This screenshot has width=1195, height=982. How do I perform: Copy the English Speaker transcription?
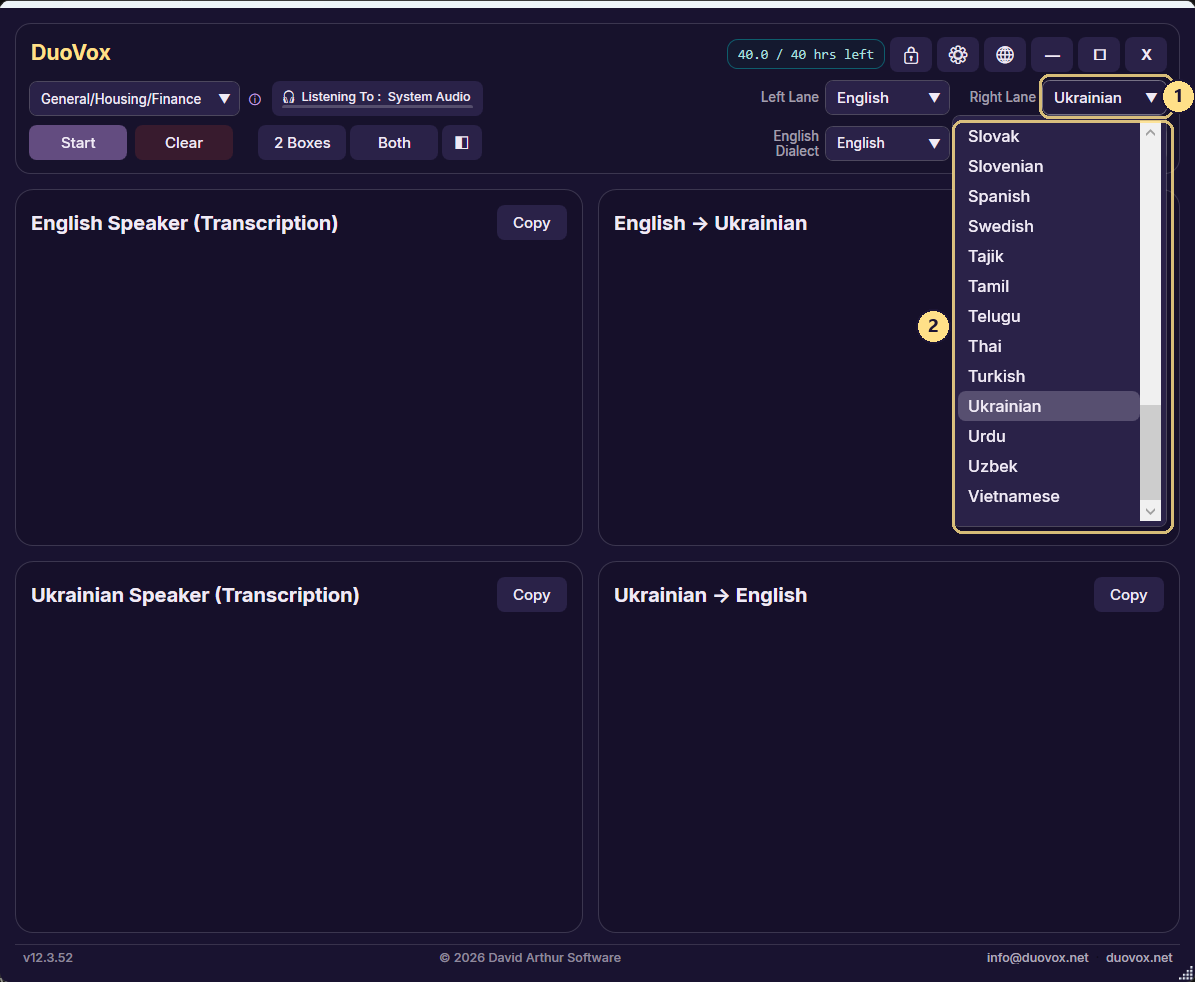(x=531, y=222)
